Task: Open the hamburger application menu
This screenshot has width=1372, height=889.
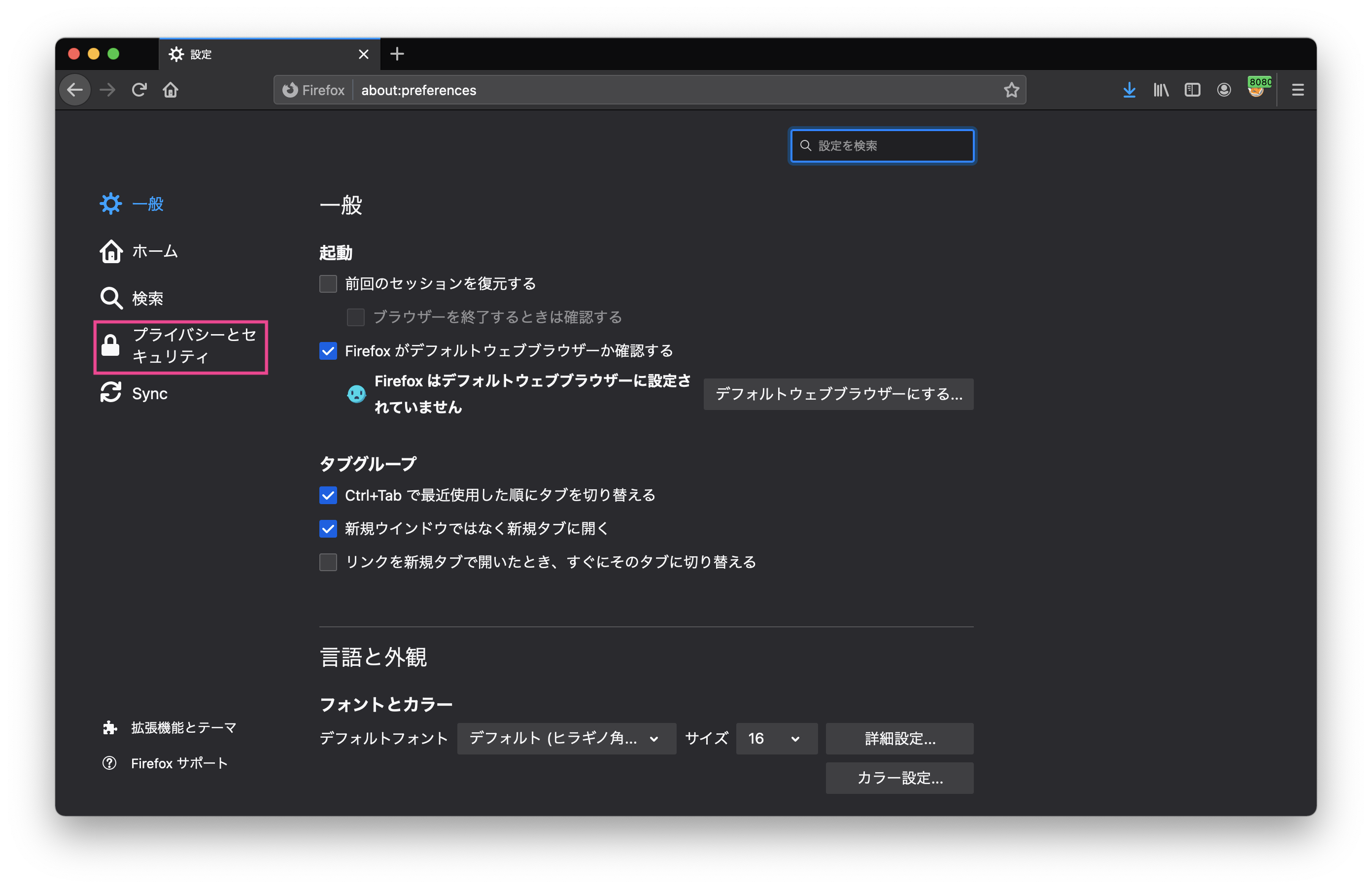Action: (1298, 90)
